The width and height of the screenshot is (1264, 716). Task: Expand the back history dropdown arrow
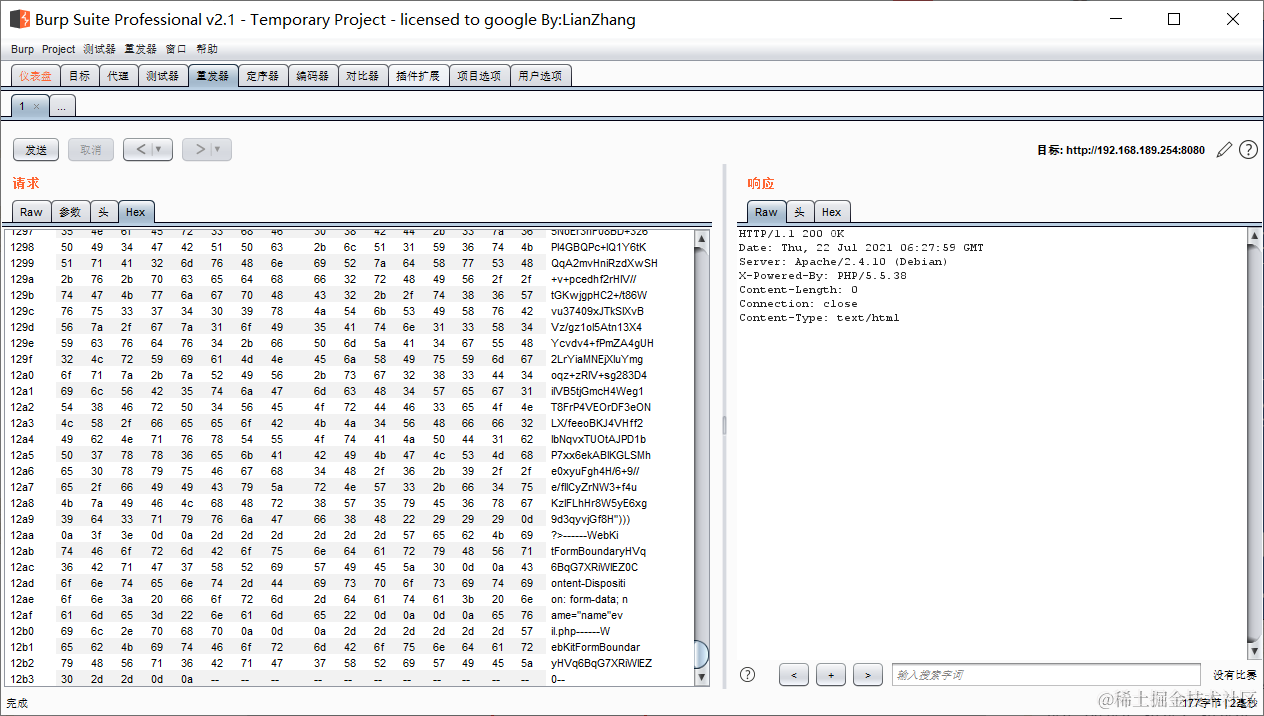[160, 150]
